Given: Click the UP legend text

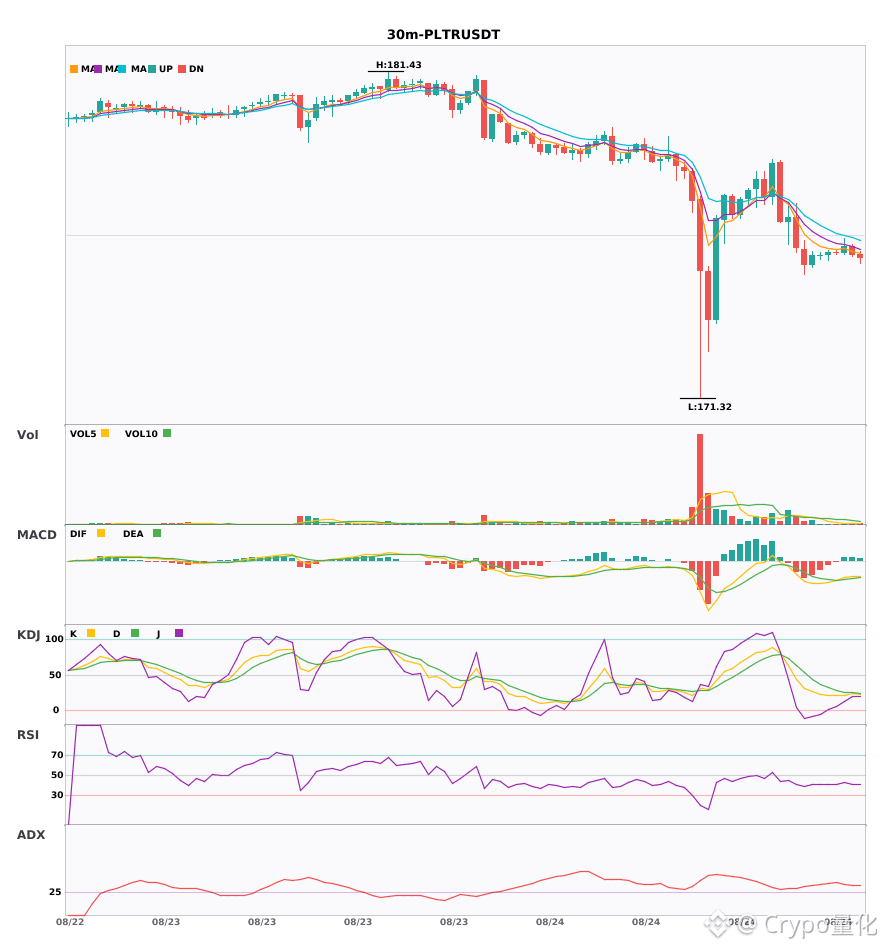Looking at the screenshot, I should point(166,69).
